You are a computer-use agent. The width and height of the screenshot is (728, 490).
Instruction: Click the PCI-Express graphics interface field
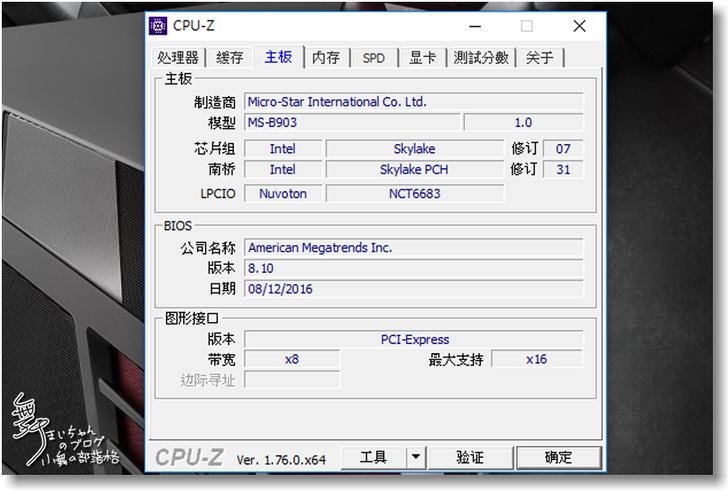tap(414, 340)
